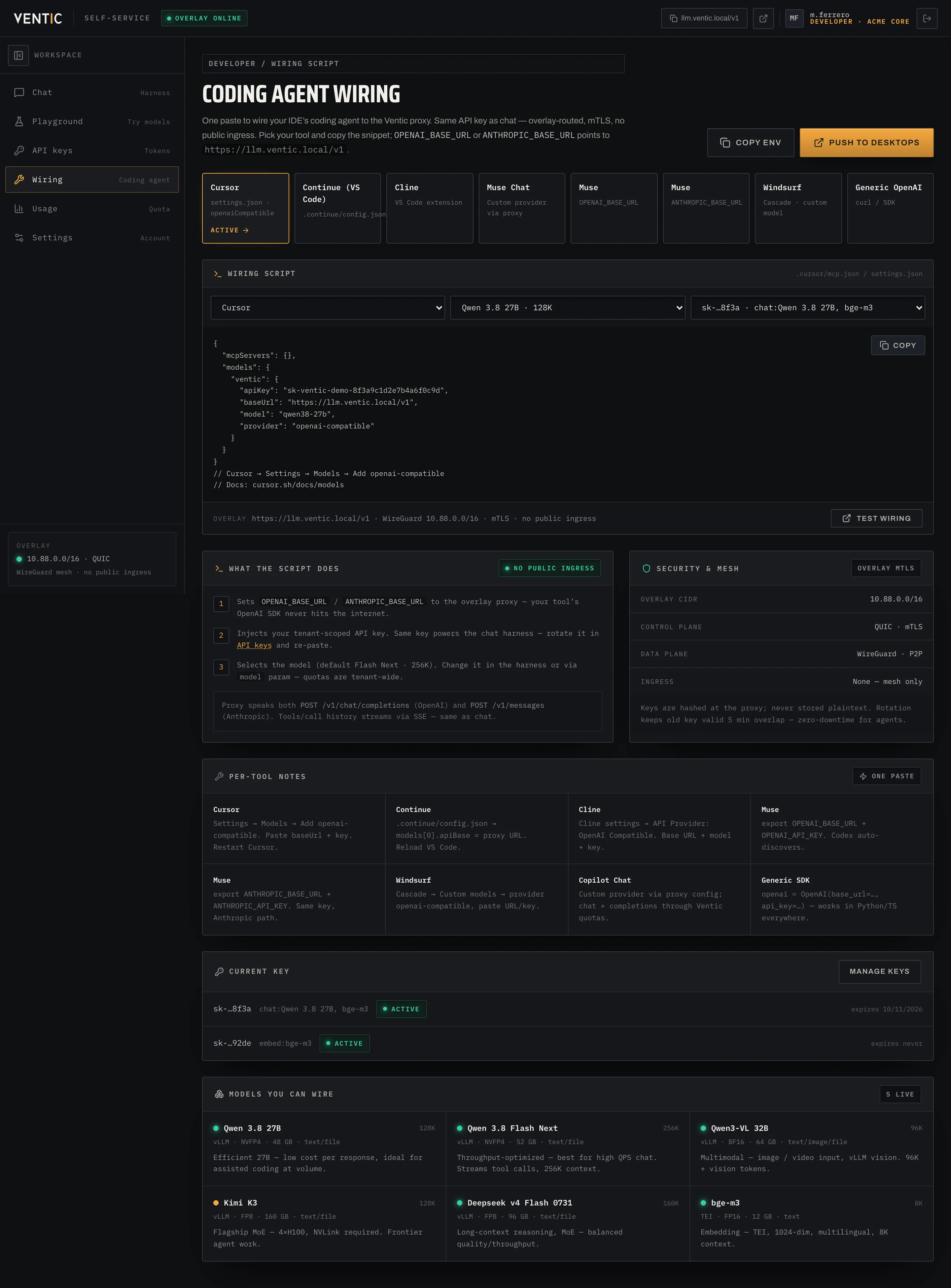This screenshot has height=1288, width=951.
Task: Open external link icon in top bar
Action: 763,18
